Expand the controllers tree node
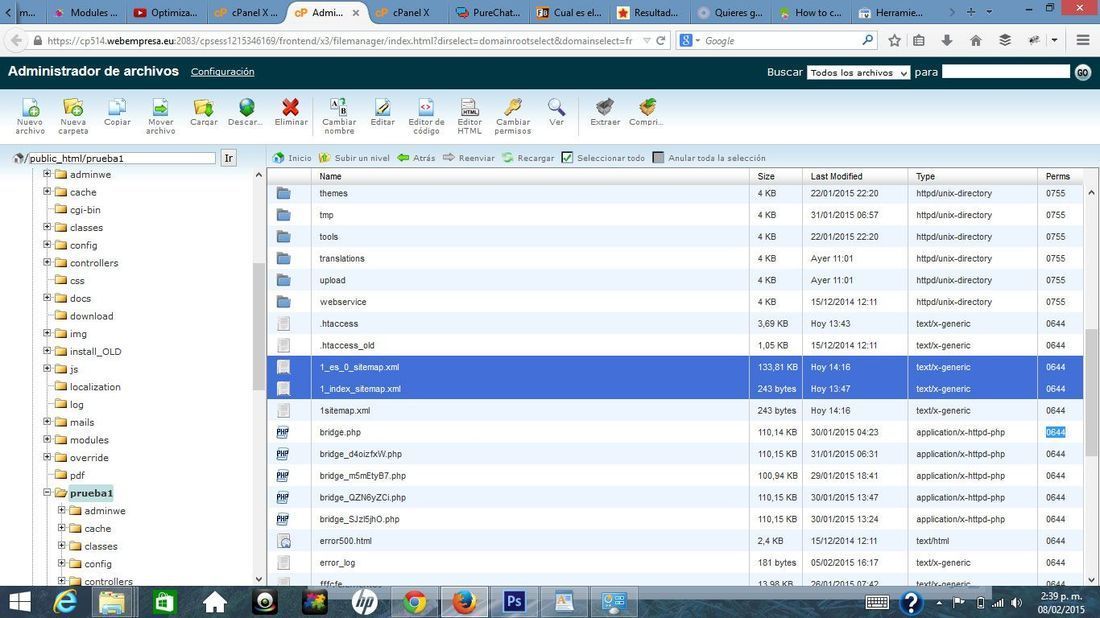The height and width of the screenshot is (618, 1100). point(47,262)
